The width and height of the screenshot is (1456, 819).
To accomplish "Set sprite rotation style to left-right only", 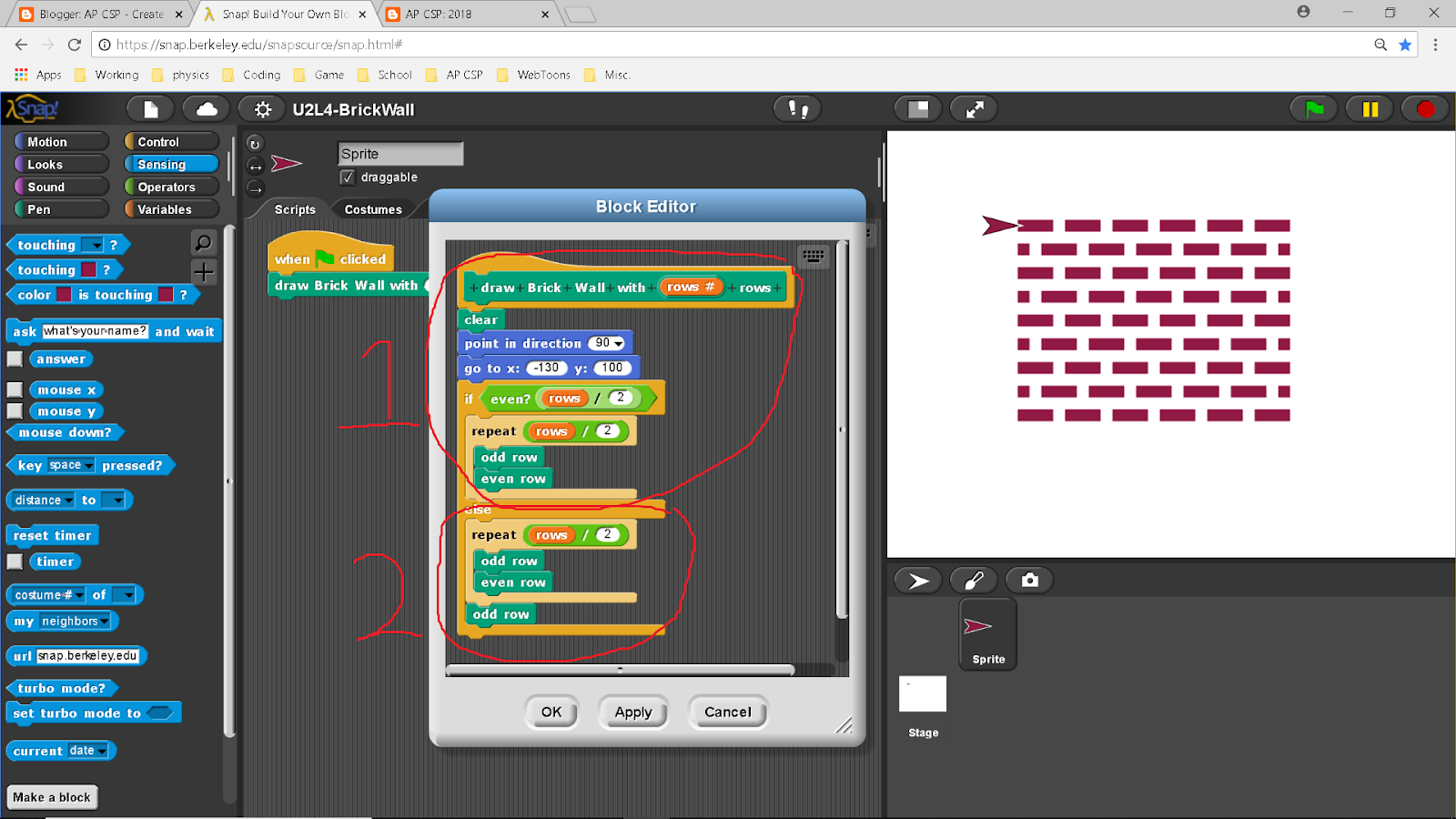I will click(x=255, y=167).
